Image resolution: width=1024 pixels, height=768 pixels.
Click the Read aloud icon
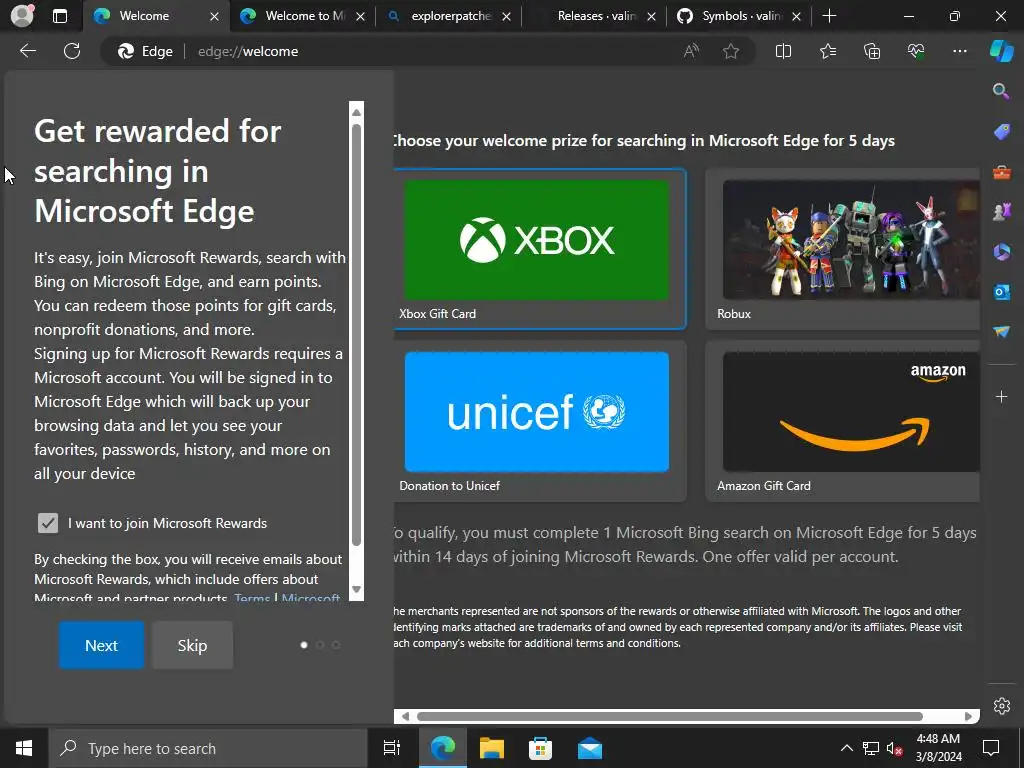tap(691, 51)
